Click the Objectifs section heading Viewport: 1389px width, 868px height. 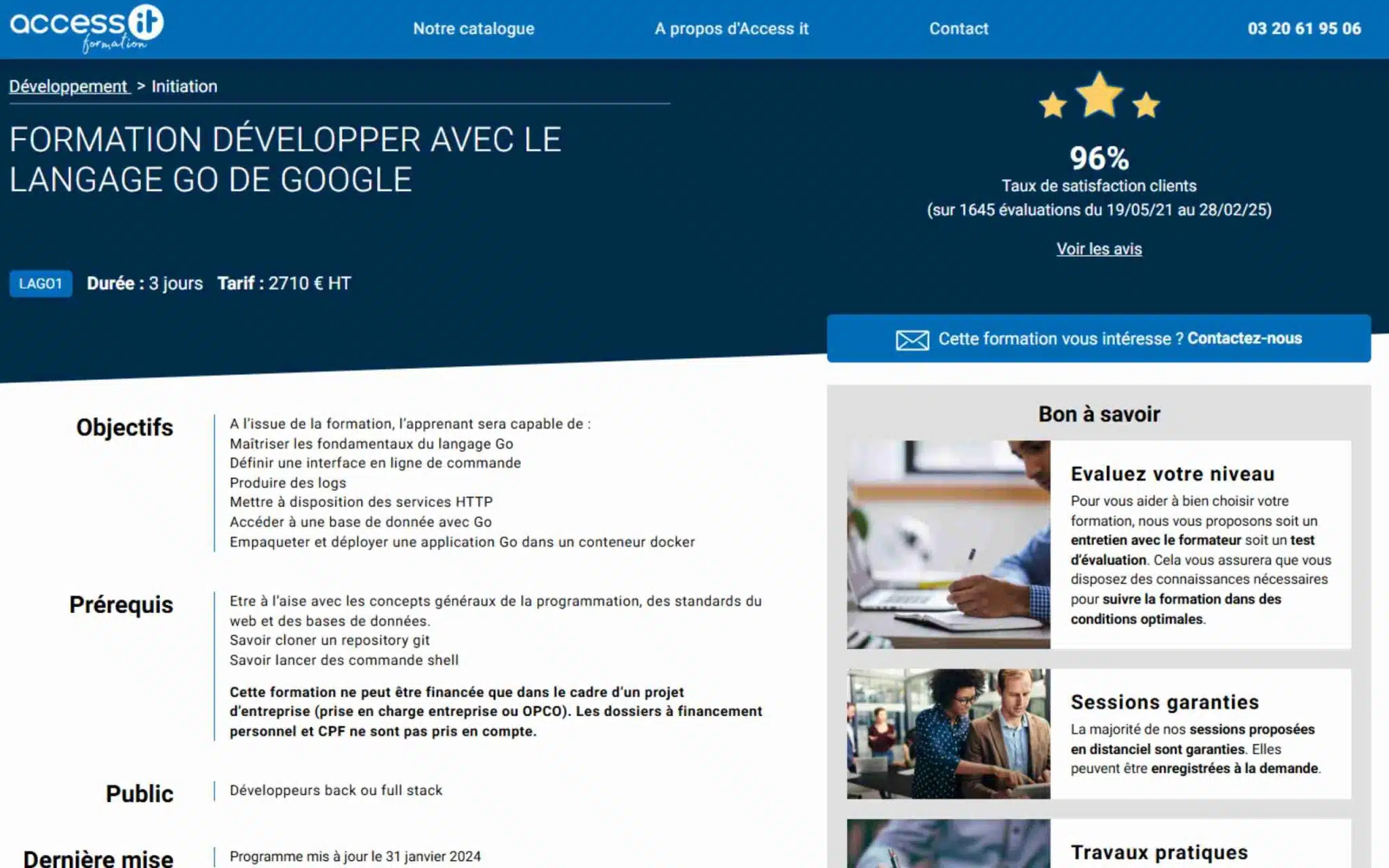(x=125, y=427)
